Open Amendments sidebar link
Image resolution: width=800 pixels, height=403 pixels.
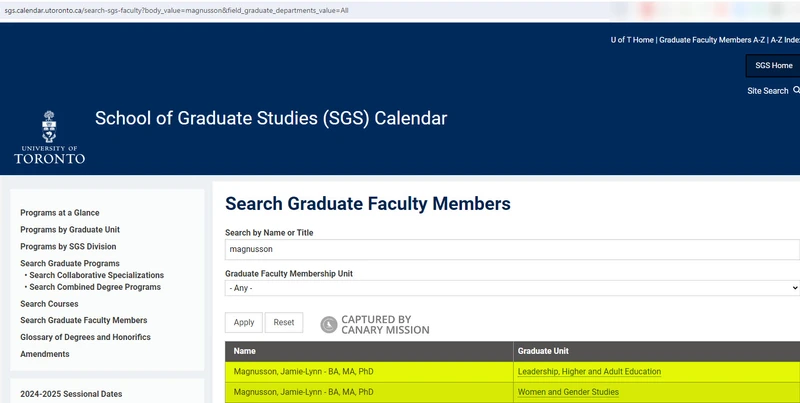(44, 354)
